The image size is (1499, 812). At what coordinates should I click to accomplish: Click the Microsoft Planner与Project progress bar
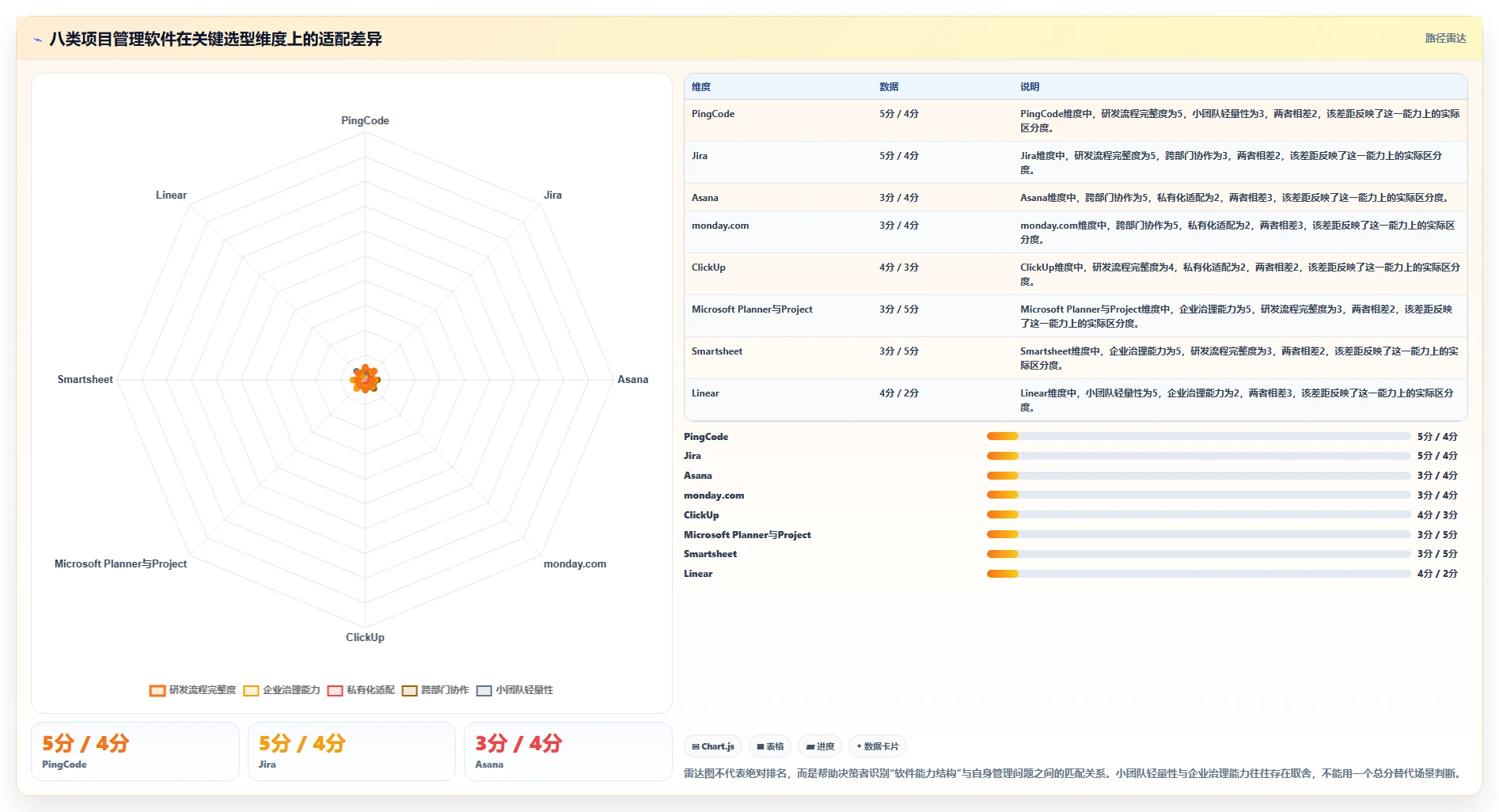[x=1198, y=534]
